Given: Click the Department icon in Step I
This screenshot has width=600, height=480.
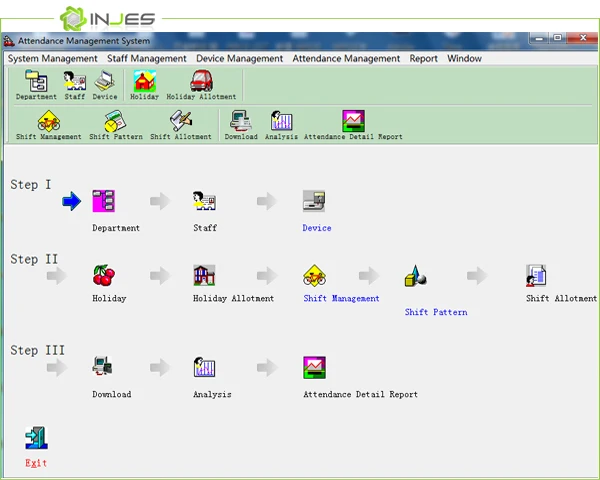Looking at the screenshot, I should click(x=104, y=201).
